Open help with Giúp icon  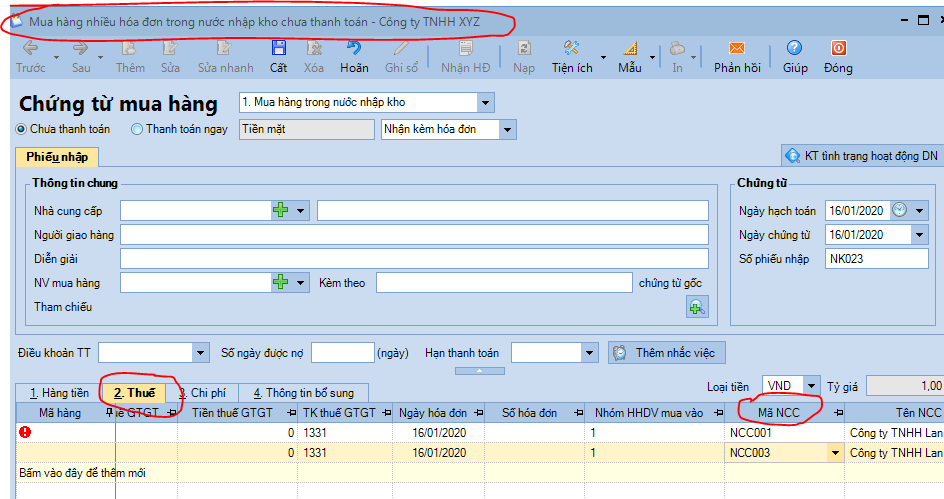coord(795,48)
